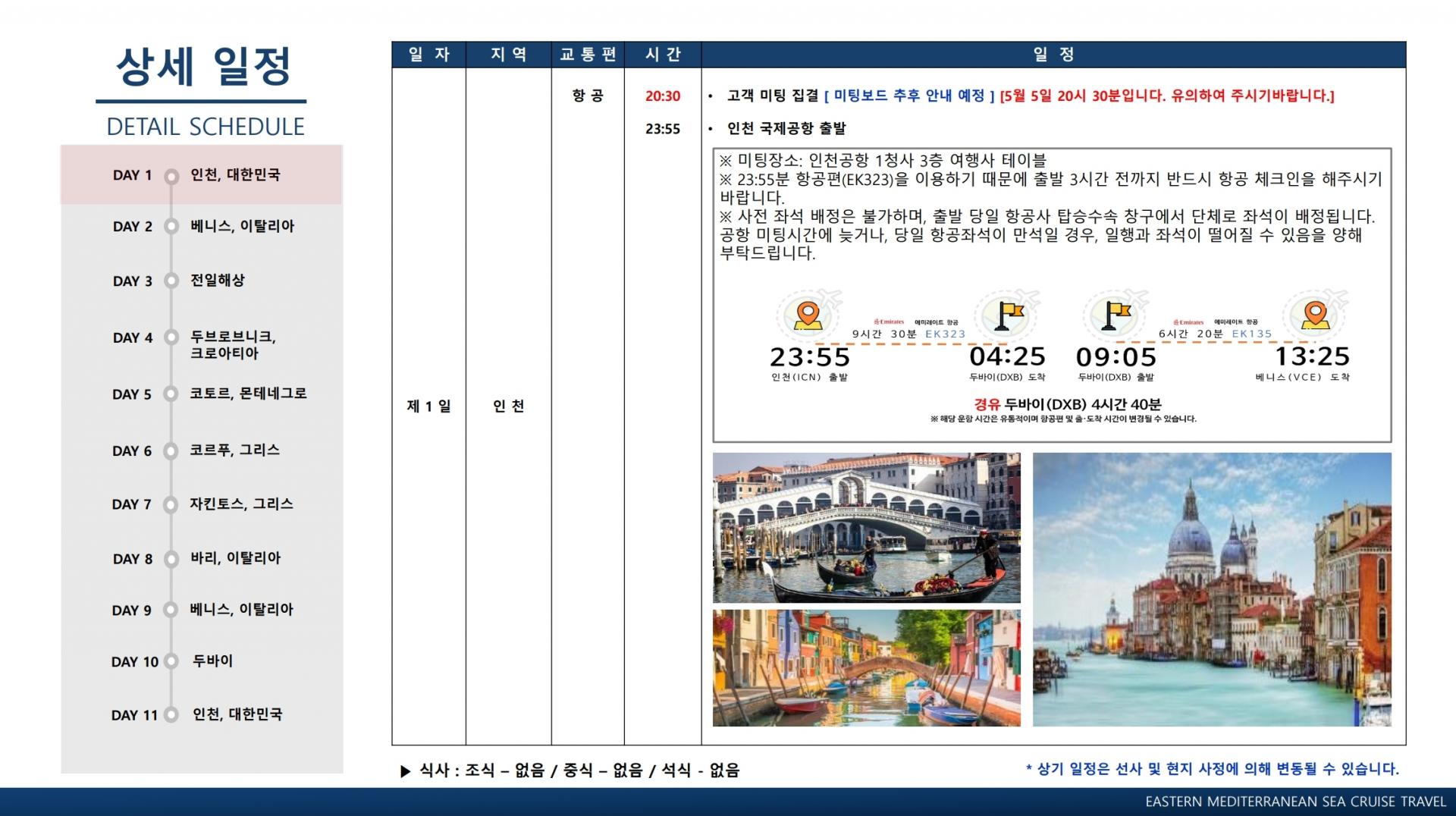The image size is (1456, 816).
Task: Click the 23:55 time in the time column
Action: [x=663, y=129]
